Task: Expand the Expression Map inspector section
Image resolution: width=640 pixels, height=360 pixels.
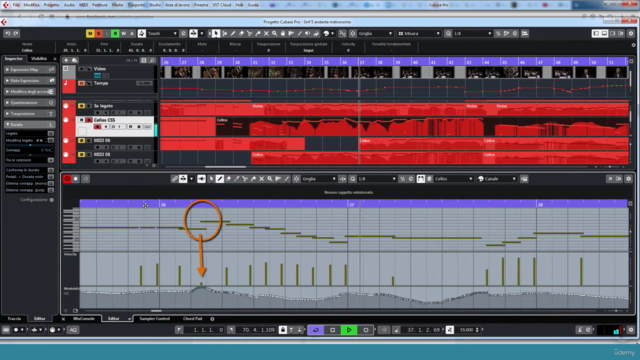Action: pos(29,70)
